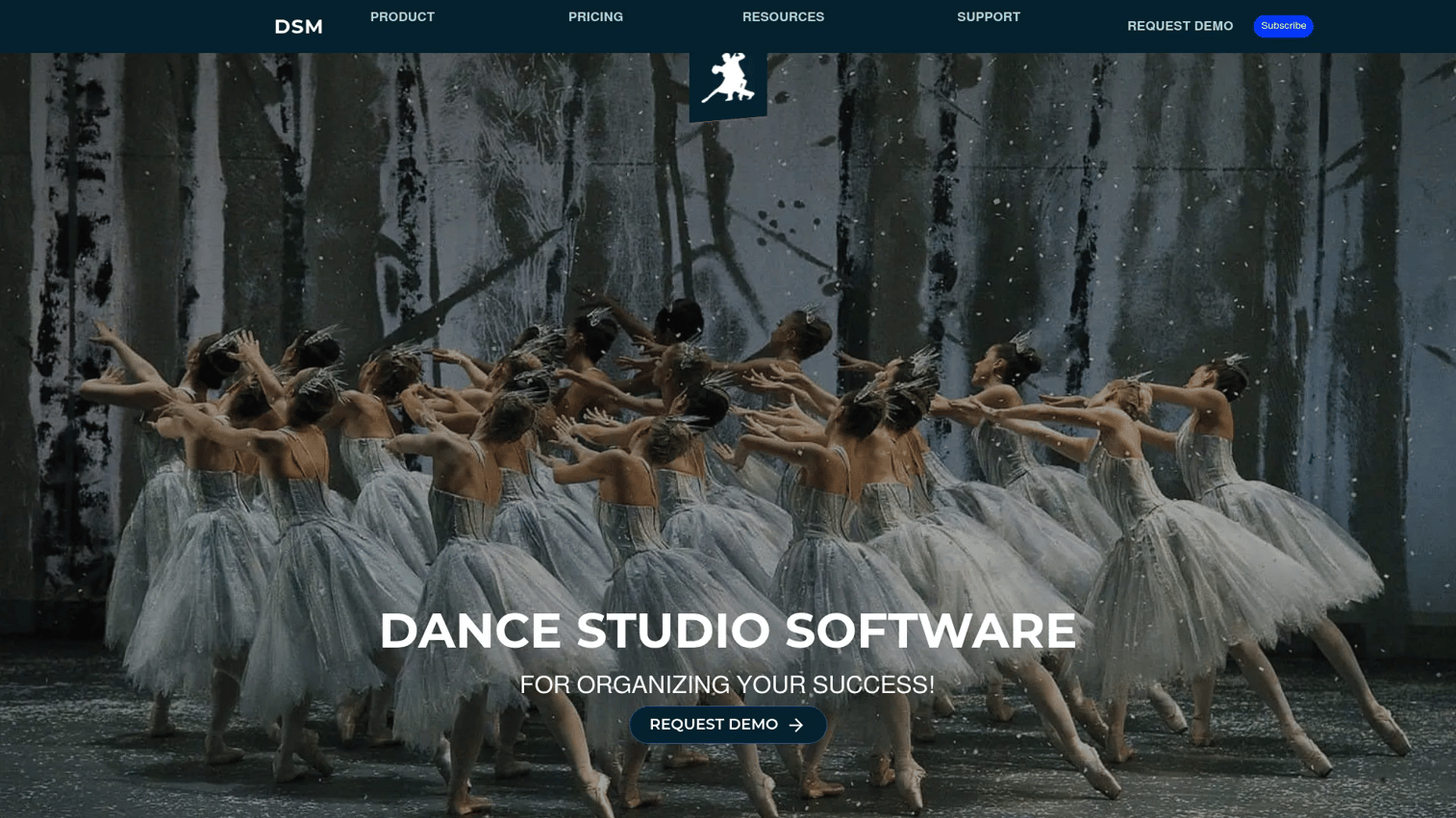Click Request Demo in the top navigation
This screenshot has height=818, width=1456.
pyautogui.click(x=1180, y=26)
